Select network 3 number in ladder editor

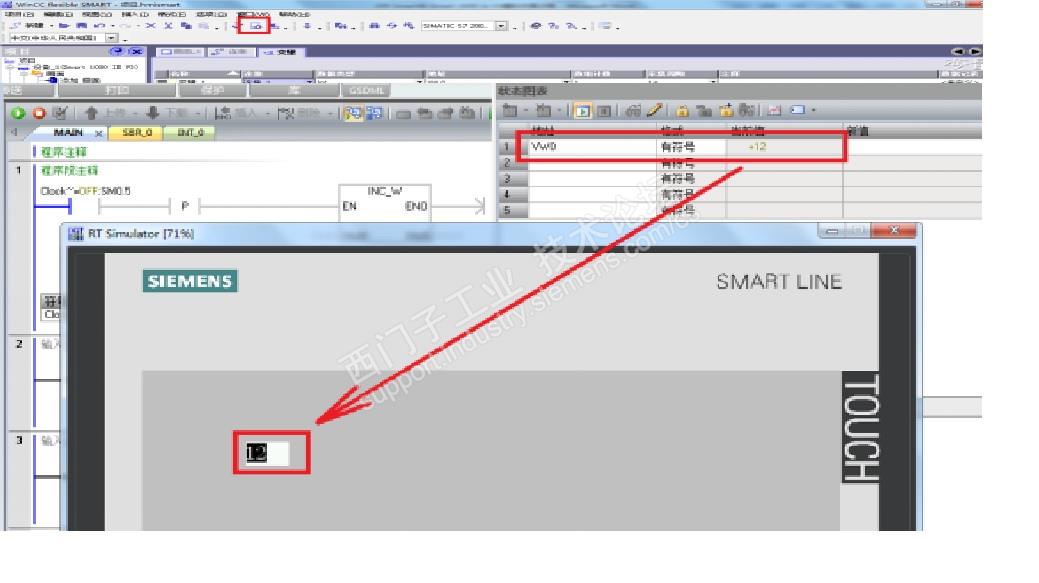click(x=19, y=440)
